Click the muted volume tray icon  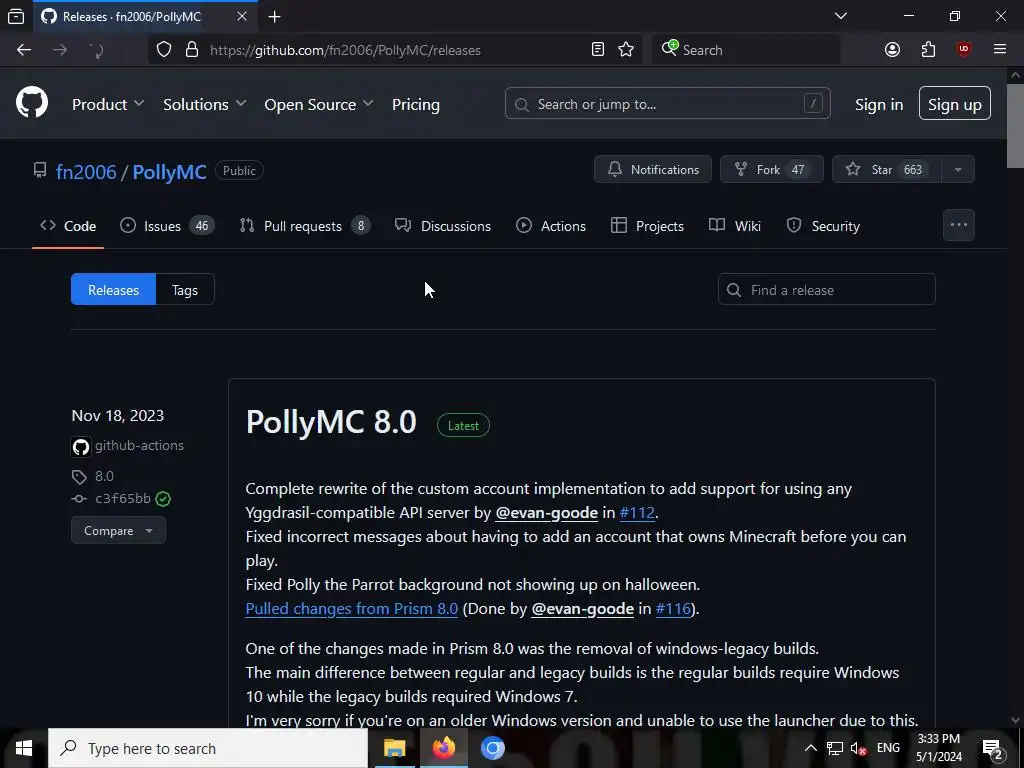(858, 748)
